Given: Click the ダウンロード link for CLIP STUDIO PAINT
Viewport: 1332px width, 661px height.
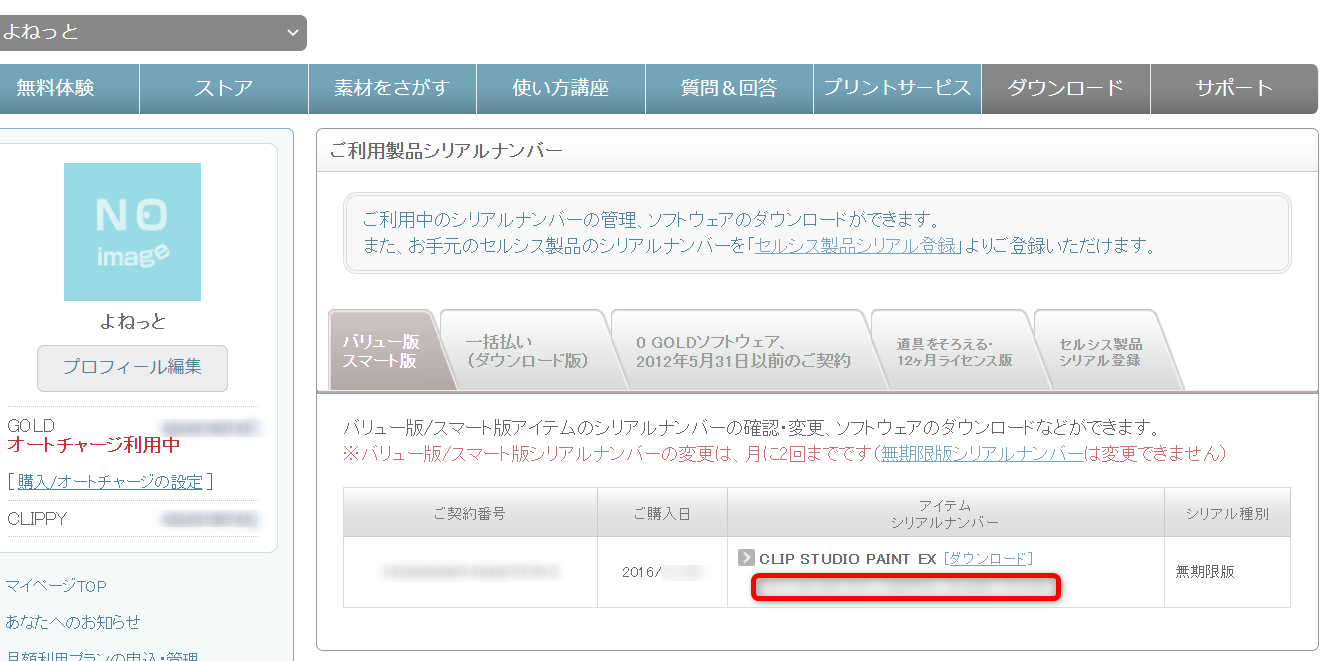Looking at the screenshot, I should [x=988, y=558].
